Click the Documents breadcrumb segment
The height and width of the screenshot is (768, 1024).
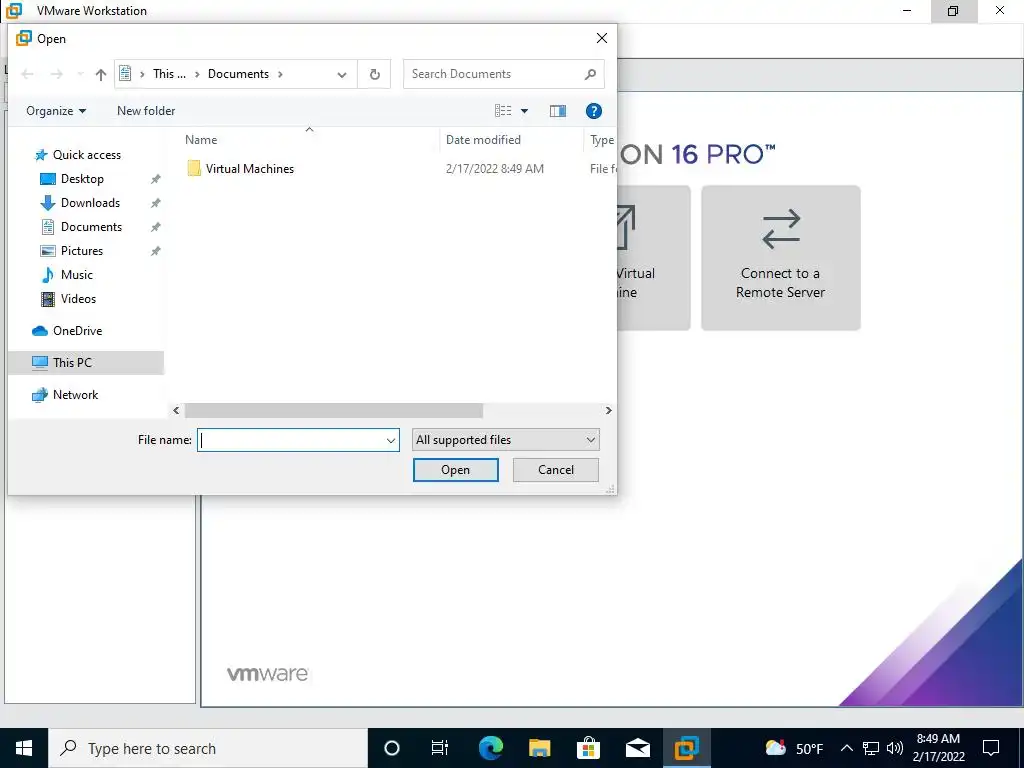(238, 74)
